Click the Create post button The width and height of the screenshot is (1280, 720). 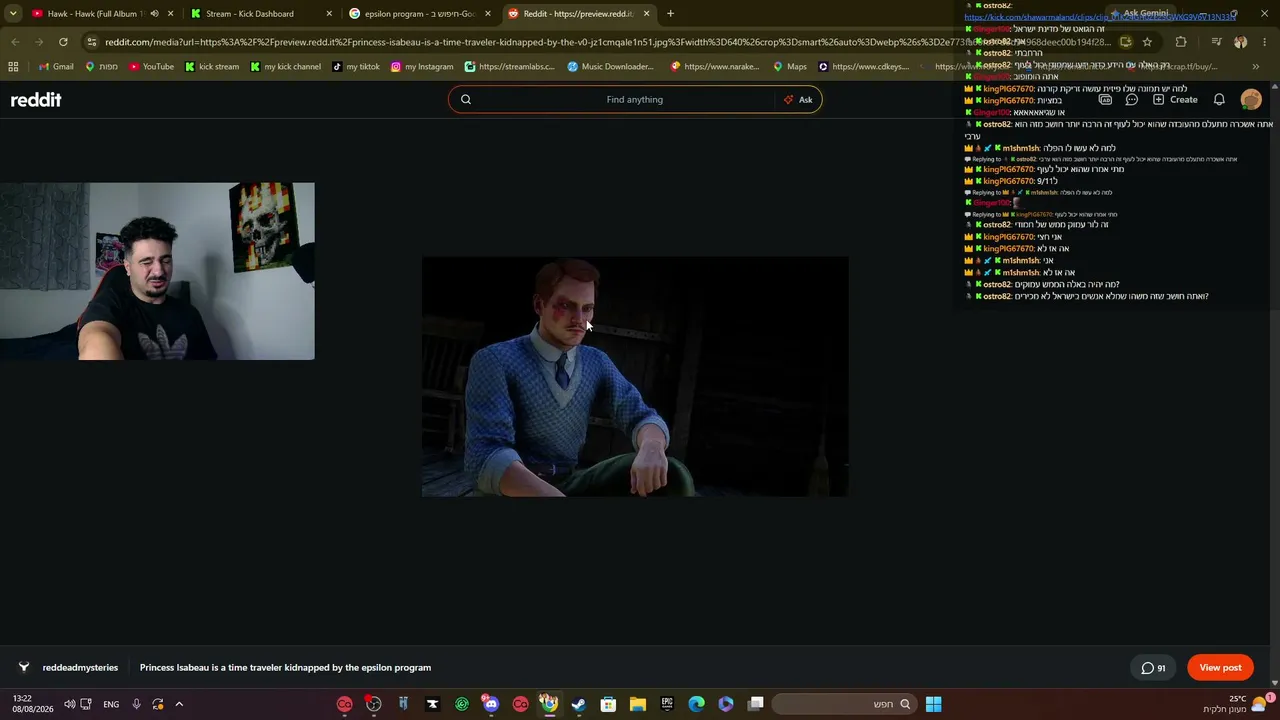click(x=1175, y=100)
